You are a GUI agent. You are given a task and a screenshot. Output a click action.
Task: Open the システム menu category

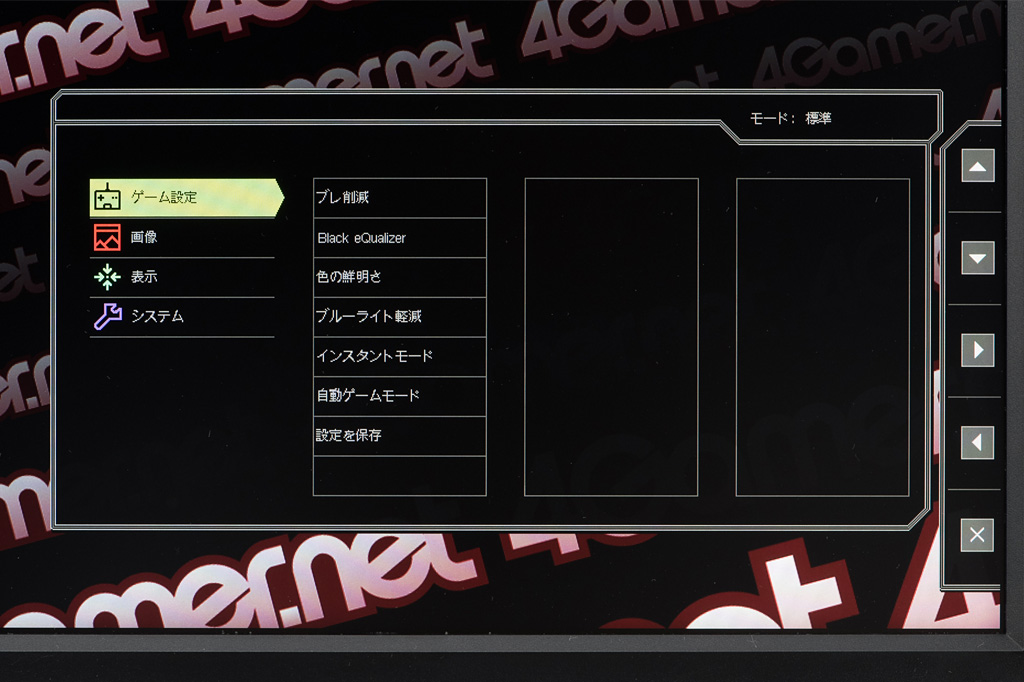182,317
